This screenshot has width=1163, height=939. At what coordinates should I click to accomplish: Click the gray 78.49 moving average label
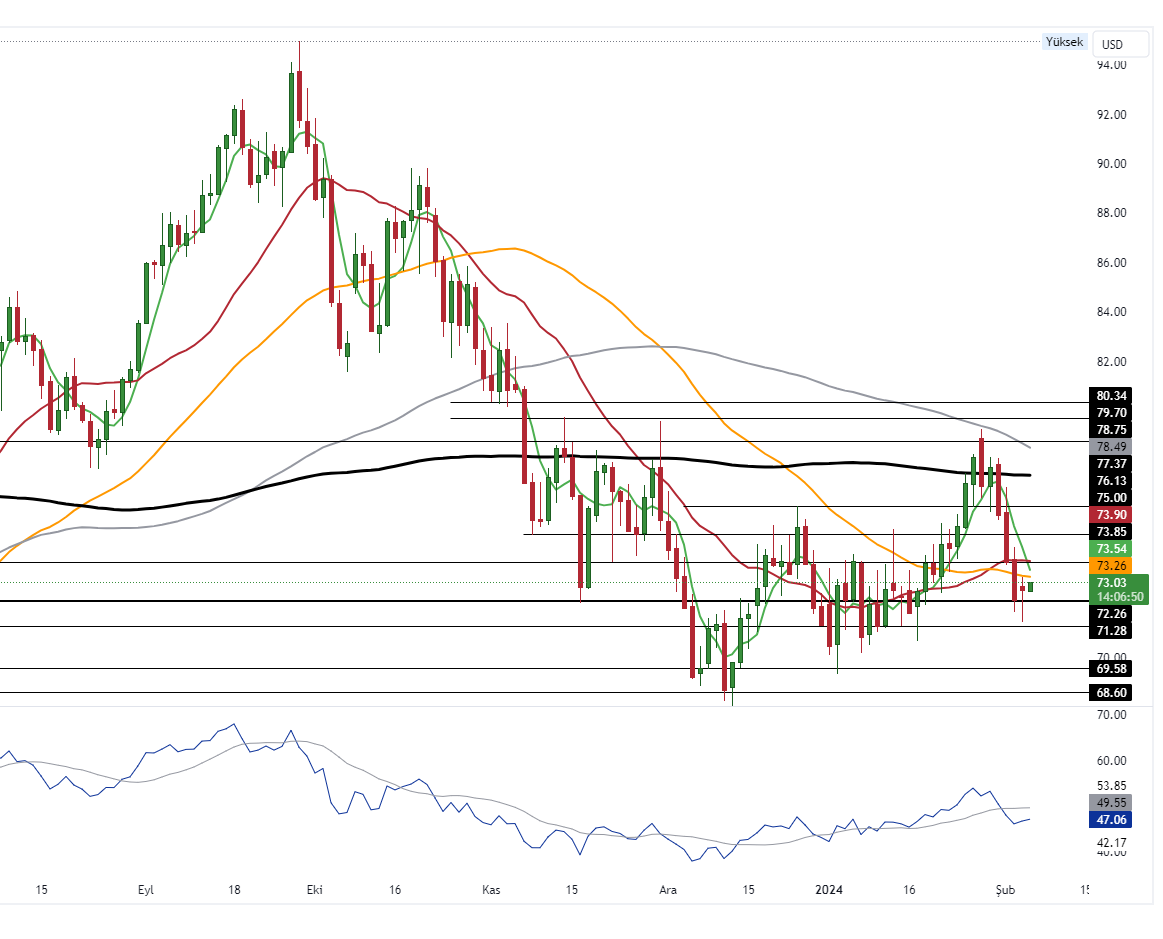point(1112,447)
